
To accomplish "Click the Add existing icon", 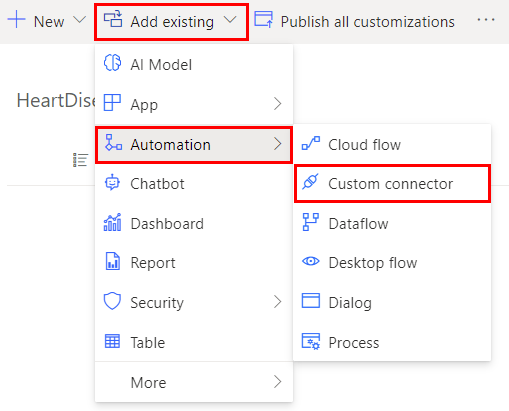I will pos(113,19).
